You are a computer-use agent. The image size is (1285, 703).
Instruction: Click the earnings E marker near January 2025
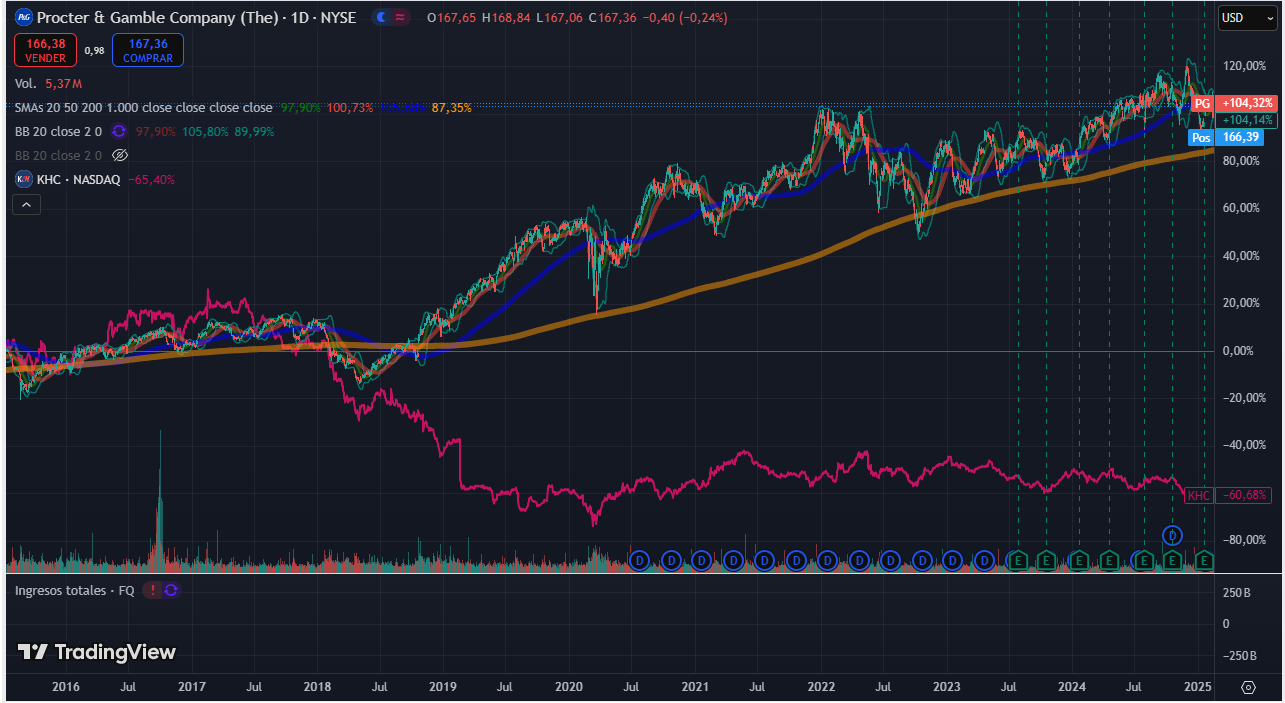point(1205,561)
